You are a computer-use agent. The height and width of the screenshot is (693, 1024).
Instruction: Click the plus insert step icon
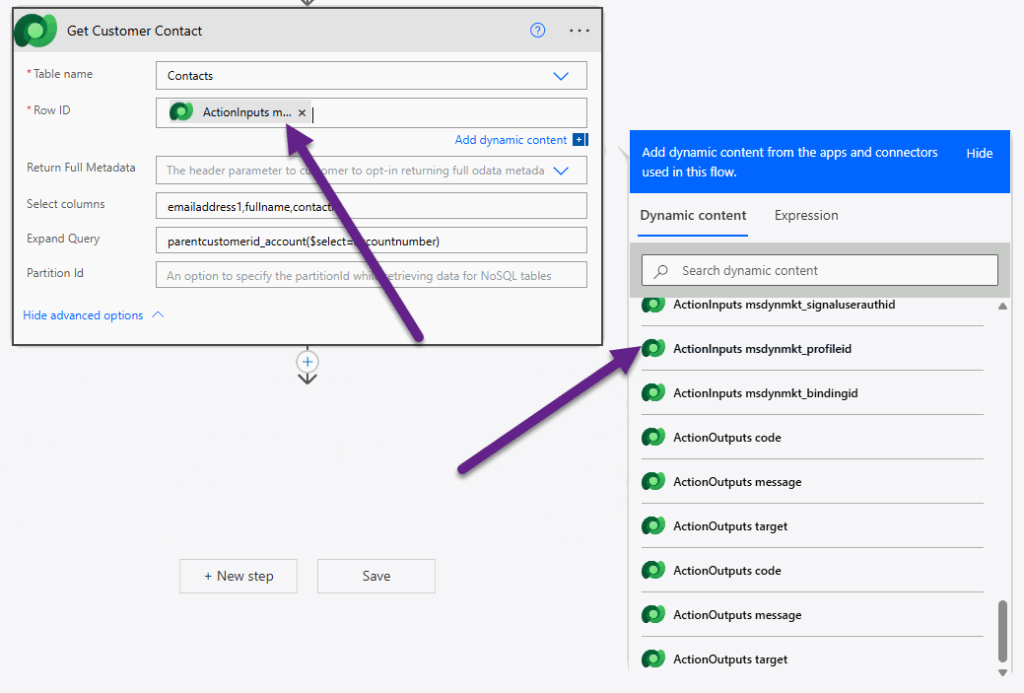coord(308,361)
